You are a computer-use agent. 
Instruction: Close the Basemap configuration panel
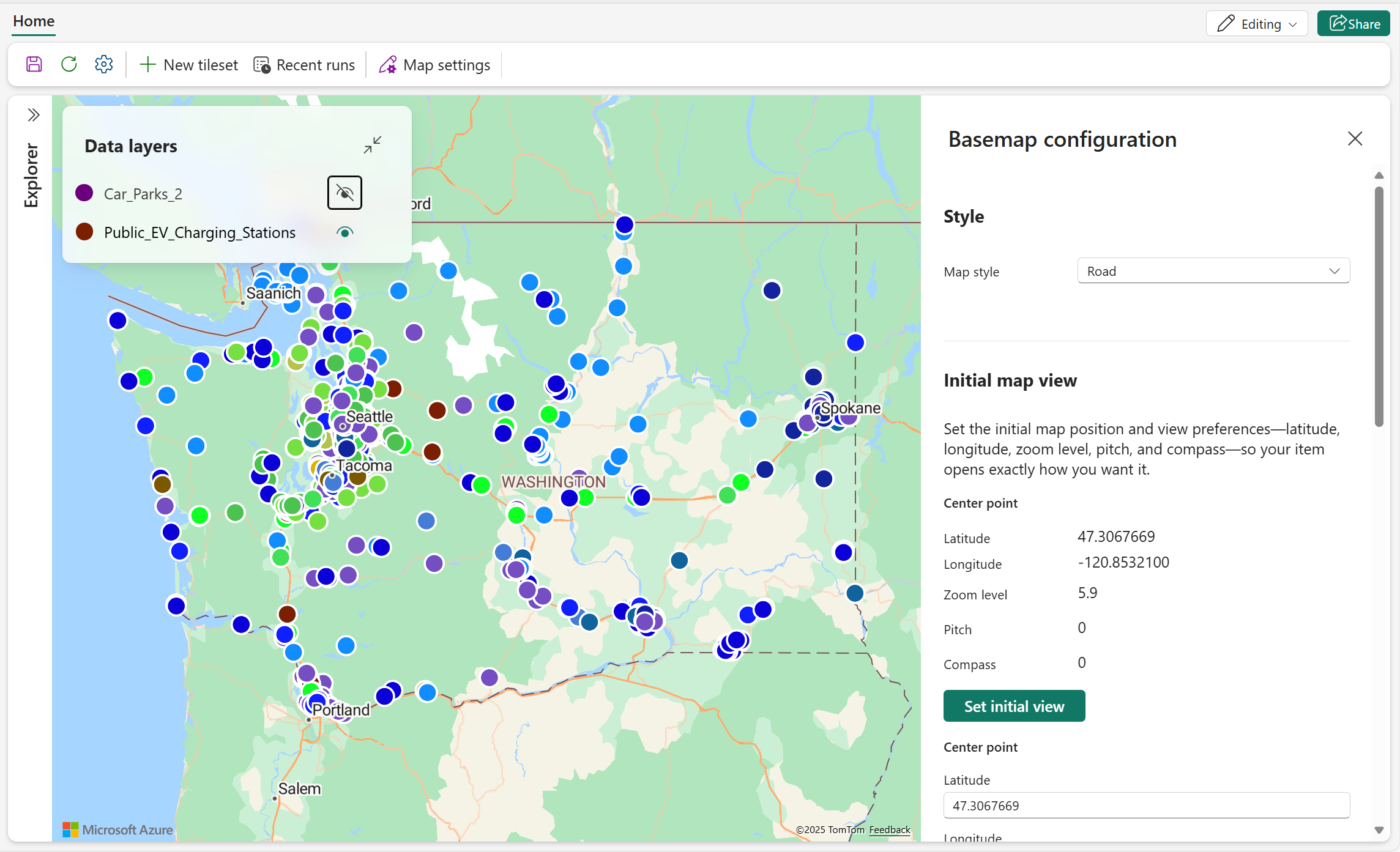1355,139
